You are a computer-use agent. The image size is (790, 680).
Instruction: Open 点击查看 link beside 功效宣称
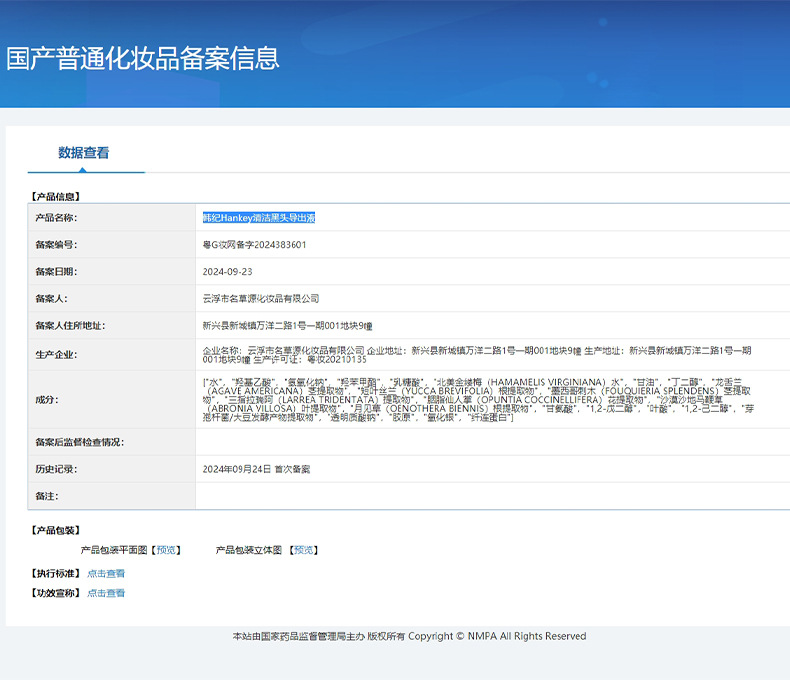coord(106,593)
